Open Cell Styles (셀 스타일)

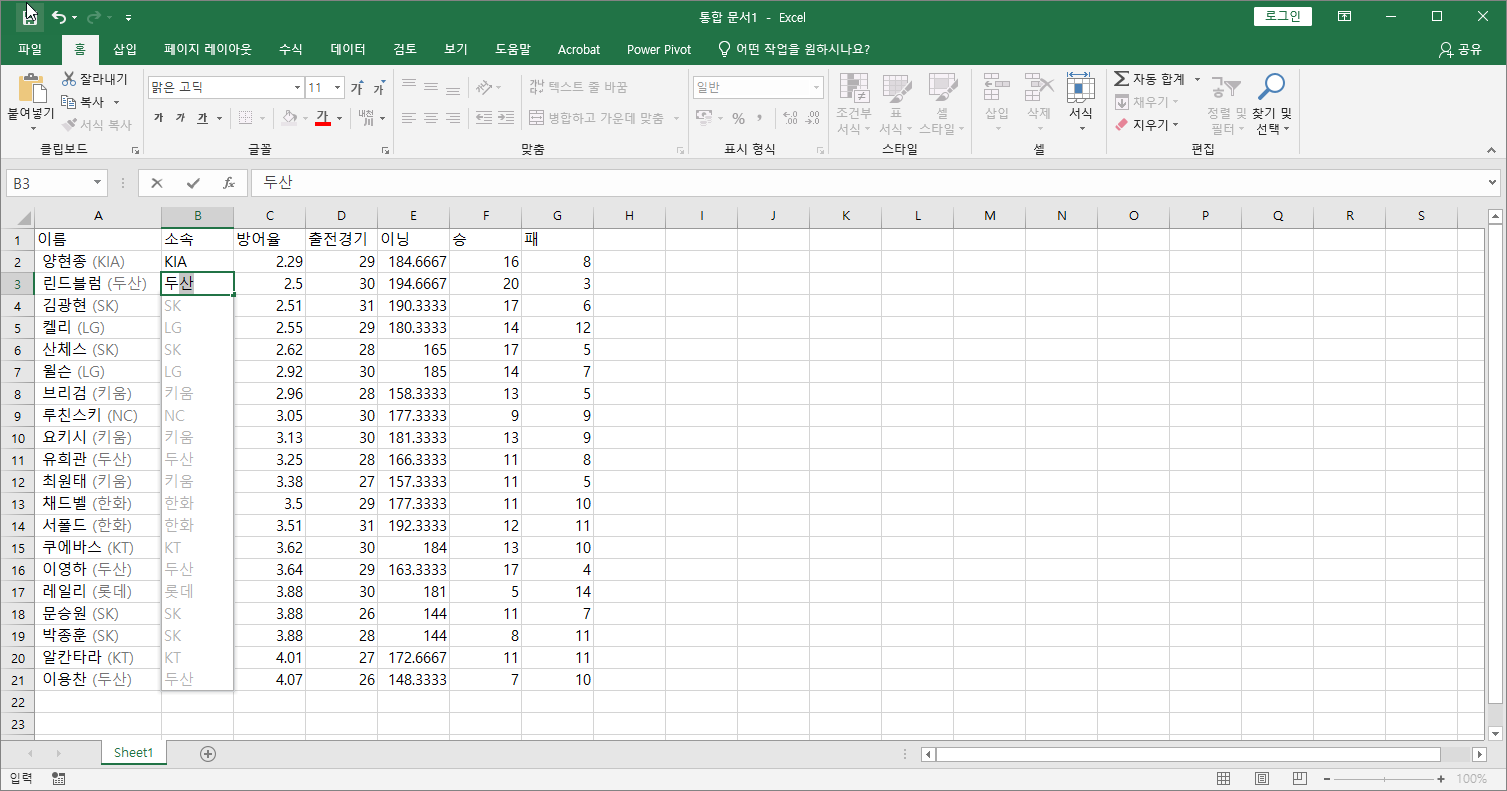942,105
